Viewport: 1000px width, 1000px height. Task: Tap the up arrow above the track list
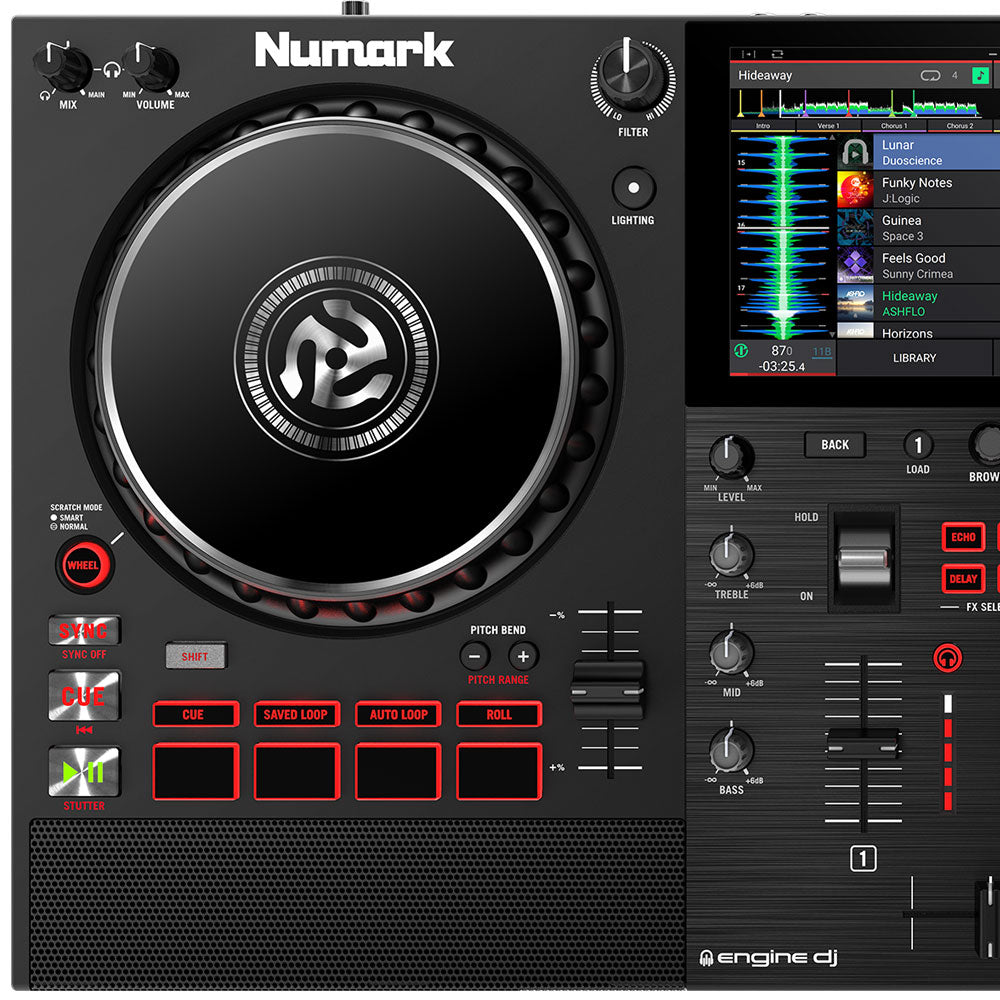832,136
